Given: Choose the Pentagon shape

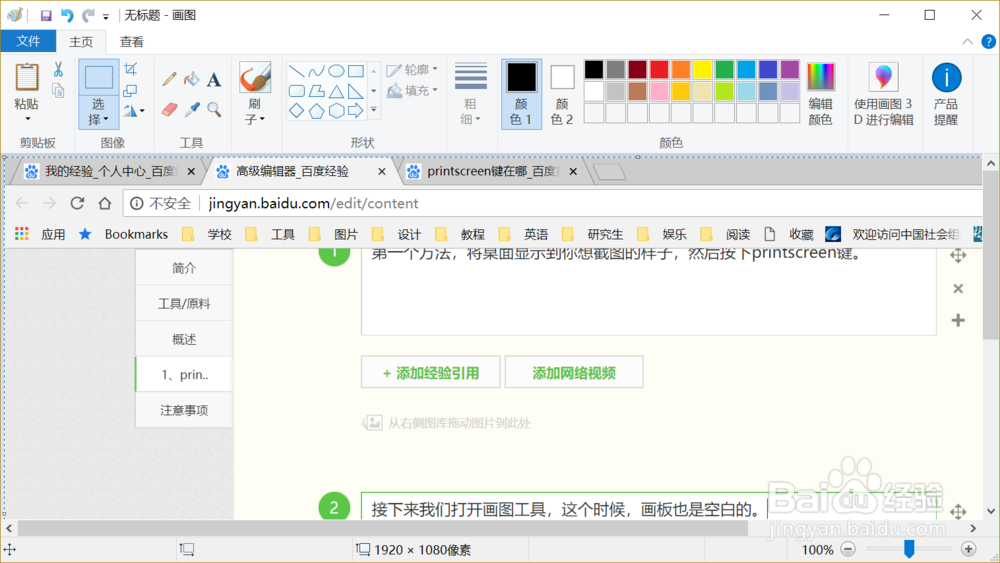Looking at the screenshot, I should pos(316,111).
